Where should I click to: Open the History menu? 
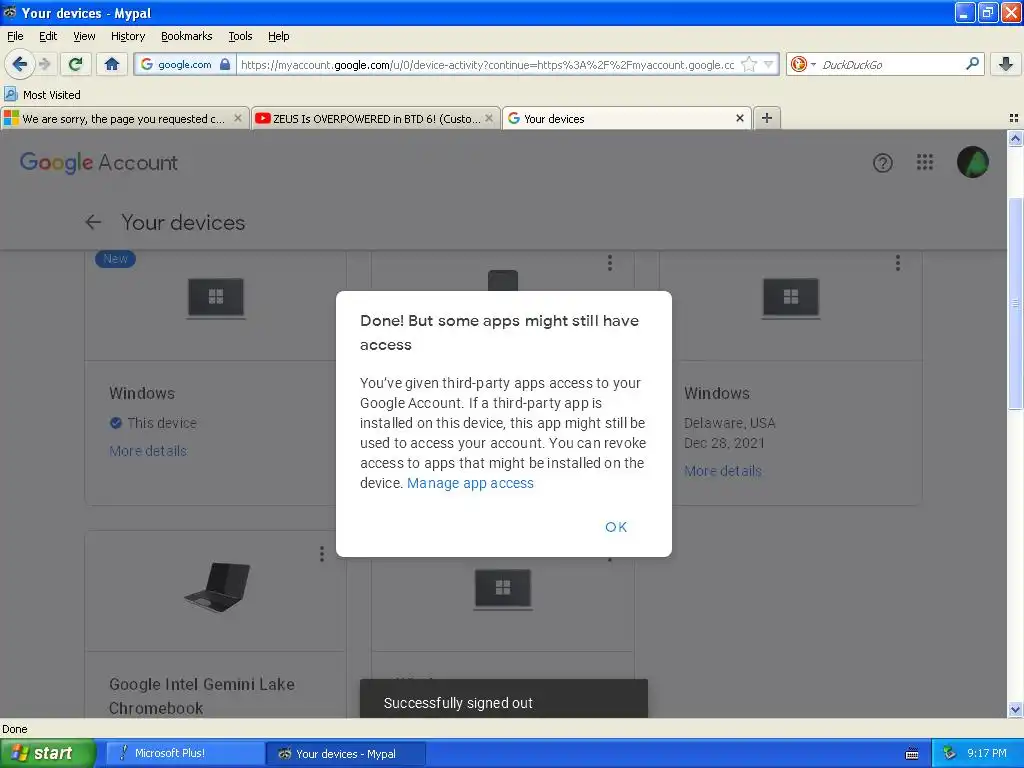point(128,36)
